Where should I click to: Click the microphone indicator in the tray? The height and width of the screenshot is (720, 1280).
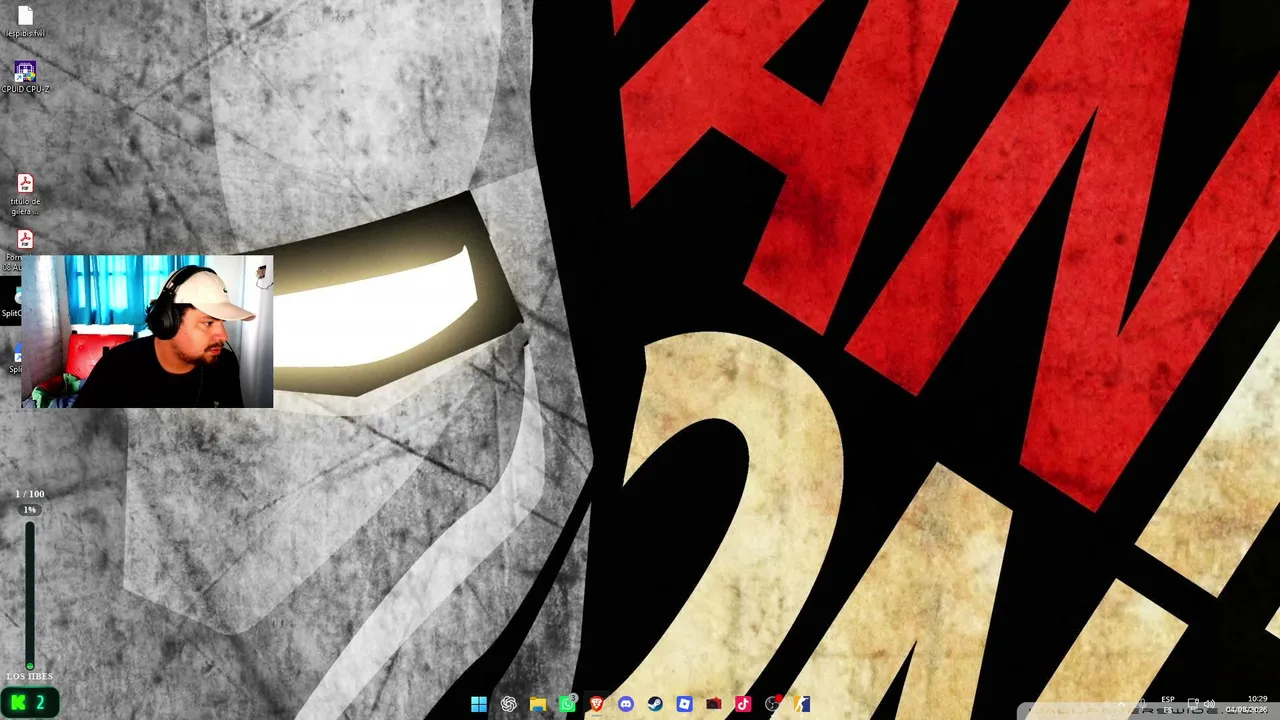click(1143, 704)
